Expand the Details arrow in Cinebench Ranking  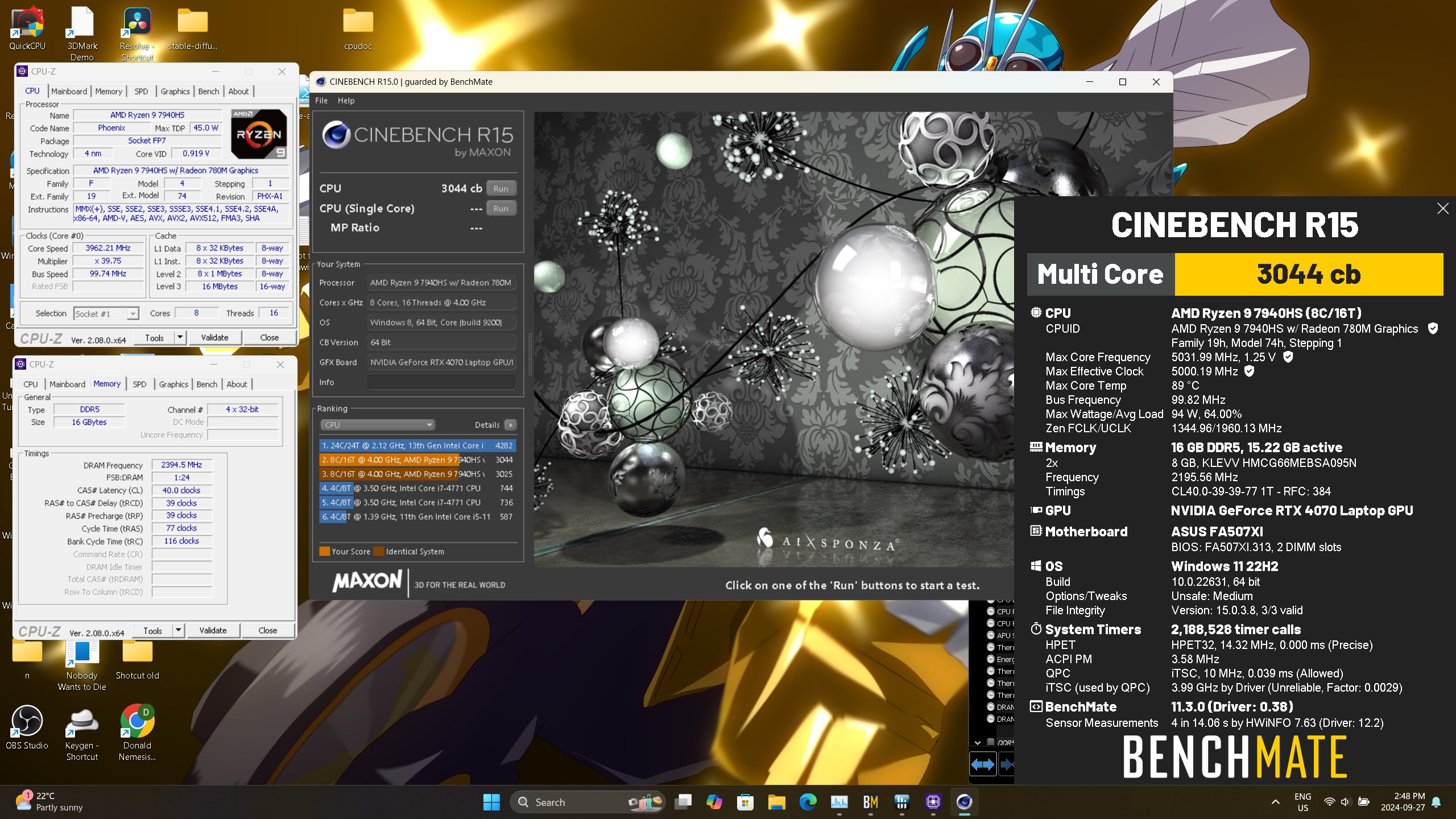click(510, 425)
